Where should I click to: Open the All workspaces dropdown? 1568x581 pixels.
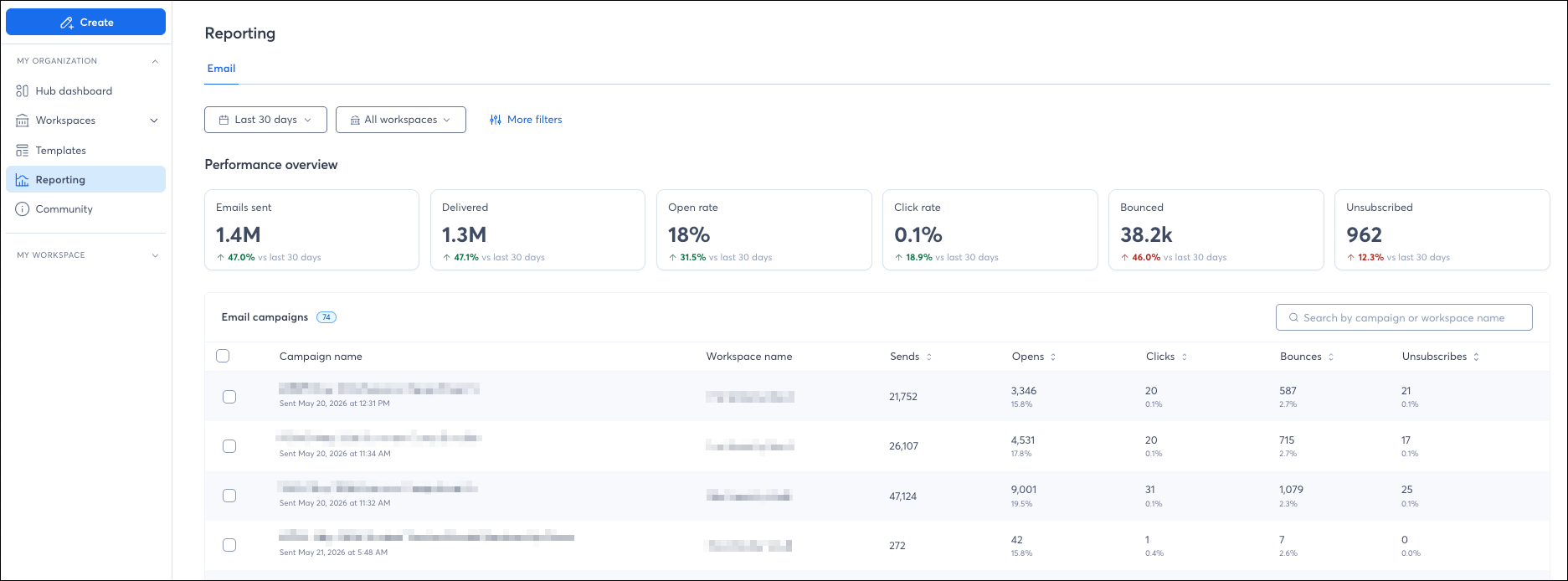pyautogui.click(x=401, y=120)
